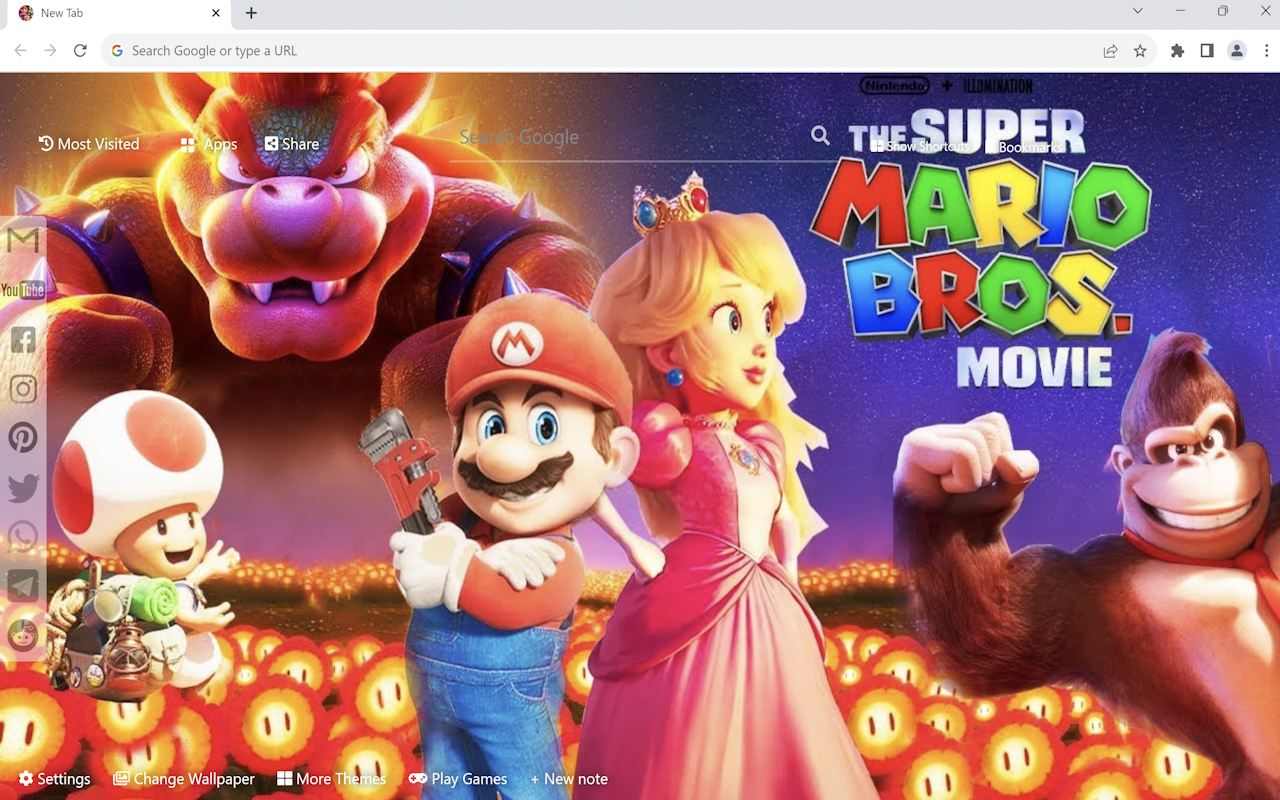Viewport: 1280px width, 800px height.
Task: Click the Pinterest sidebar icon
Action: pyautogui.click(x=22, y=438)
